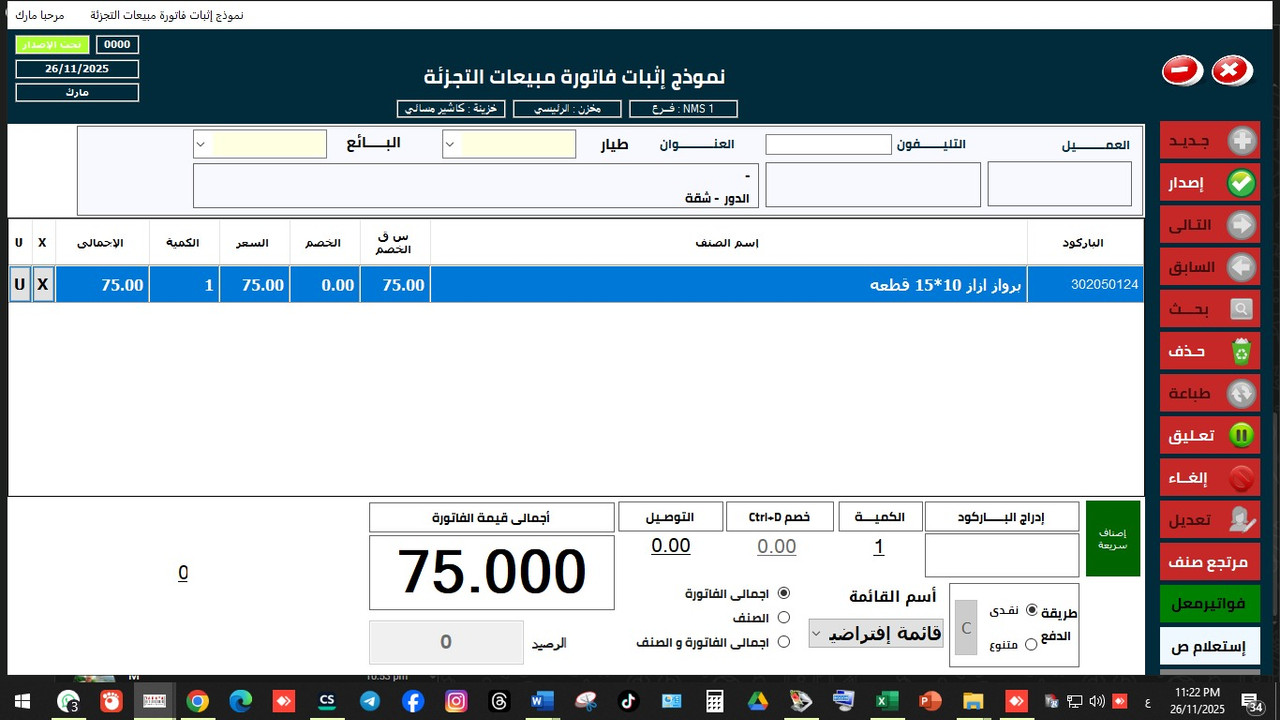This screenshot has height=720, width=1280.
Task: Click the العنوان address text box
Action: (x=476, y=186)
